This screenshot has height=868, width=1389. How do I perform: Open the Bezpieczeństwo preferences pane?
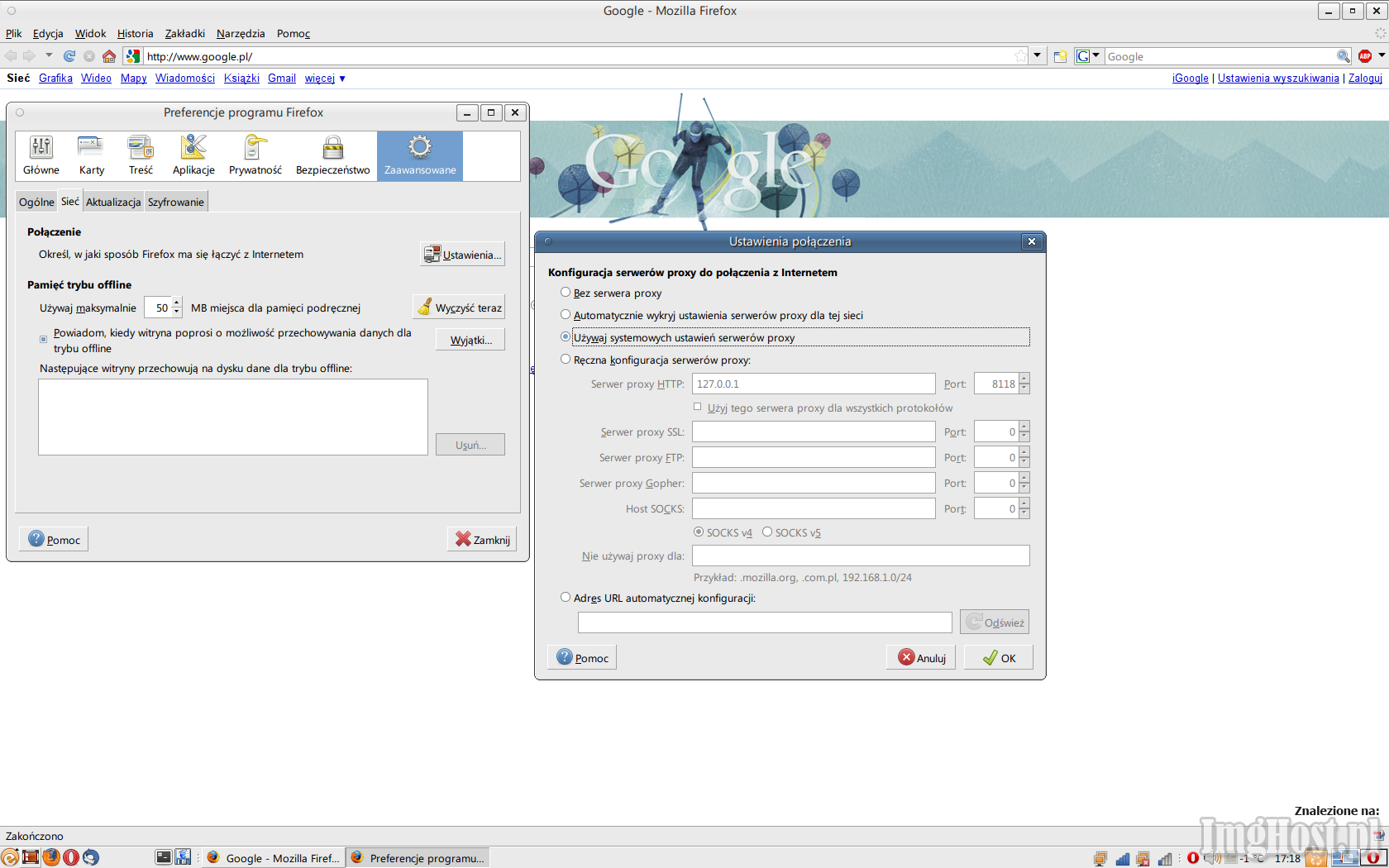333,155
